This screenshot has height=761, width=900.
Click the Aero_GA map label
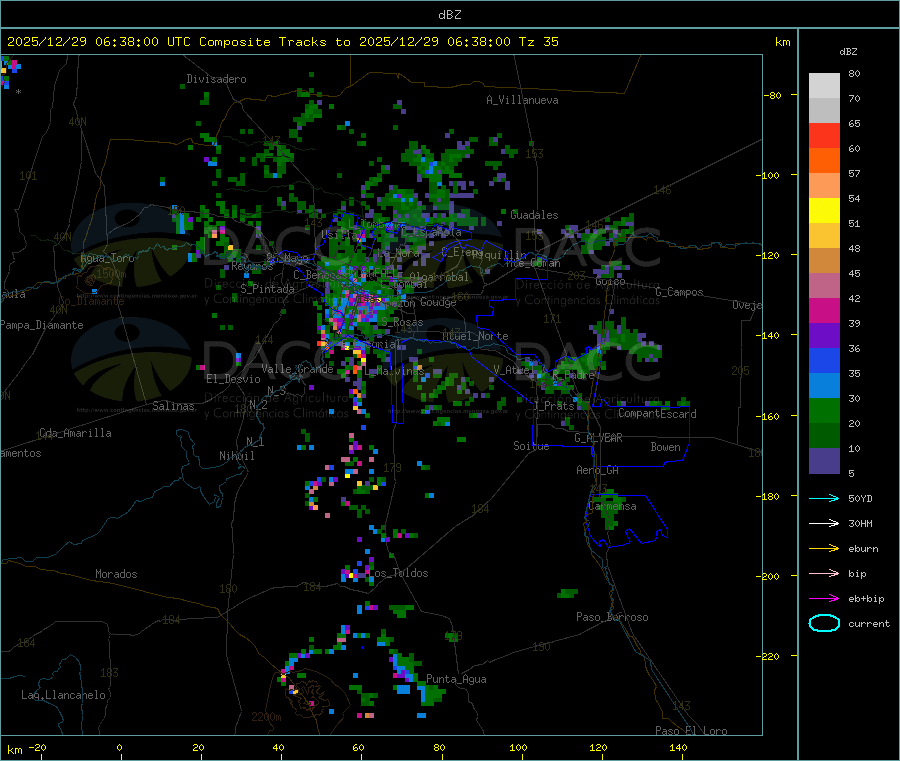tap(598, 470)
